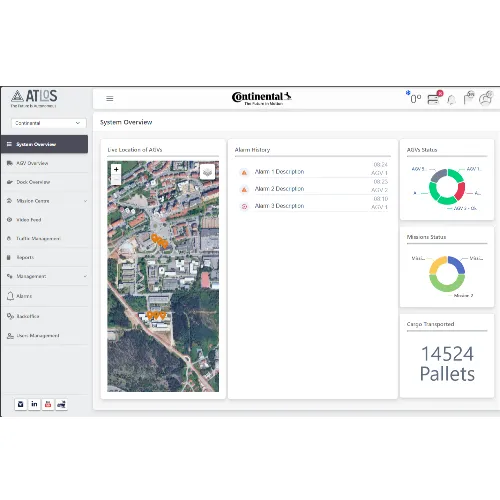This screenshot has width=500, height=500.
Task: Open the notifications bell in the header
Action: (451, 100)
